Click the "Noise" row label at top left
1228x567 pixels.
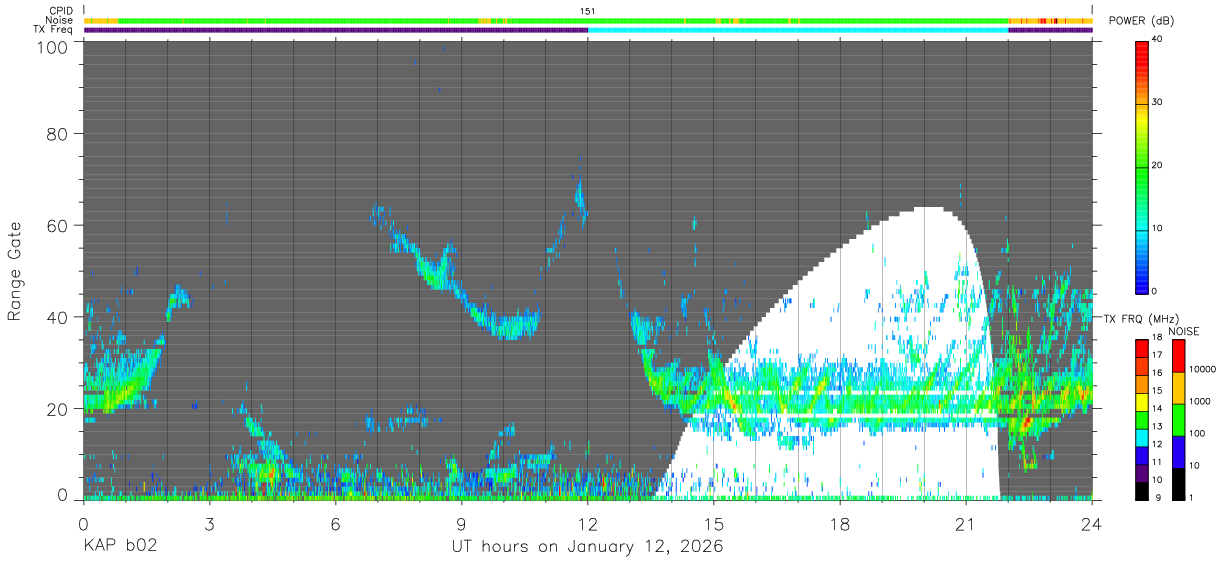[x=59, y=20]
